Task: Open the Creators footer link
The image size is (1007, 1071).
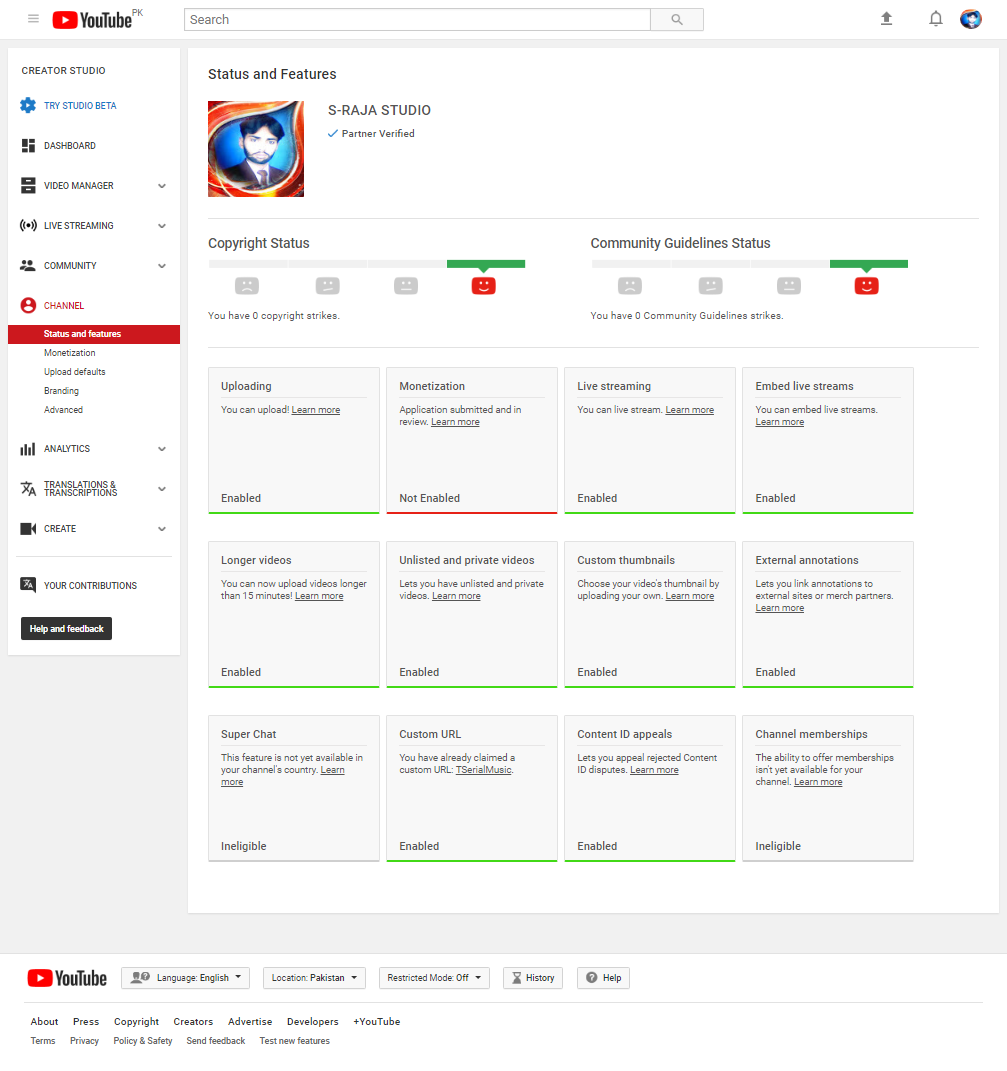Action: point(193,1022)
